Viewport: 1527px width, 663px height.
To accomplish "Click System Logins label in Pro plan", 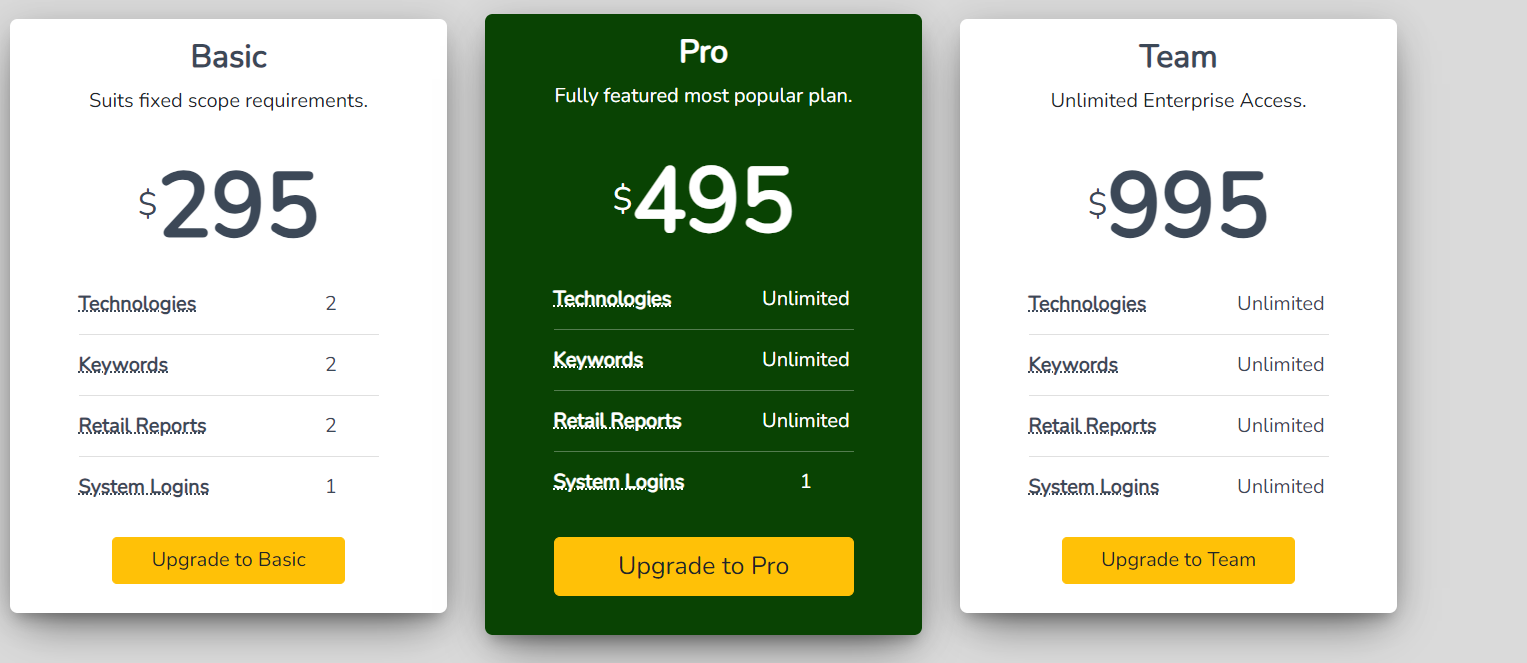I will pyautogui.click(x=619, y=482).
